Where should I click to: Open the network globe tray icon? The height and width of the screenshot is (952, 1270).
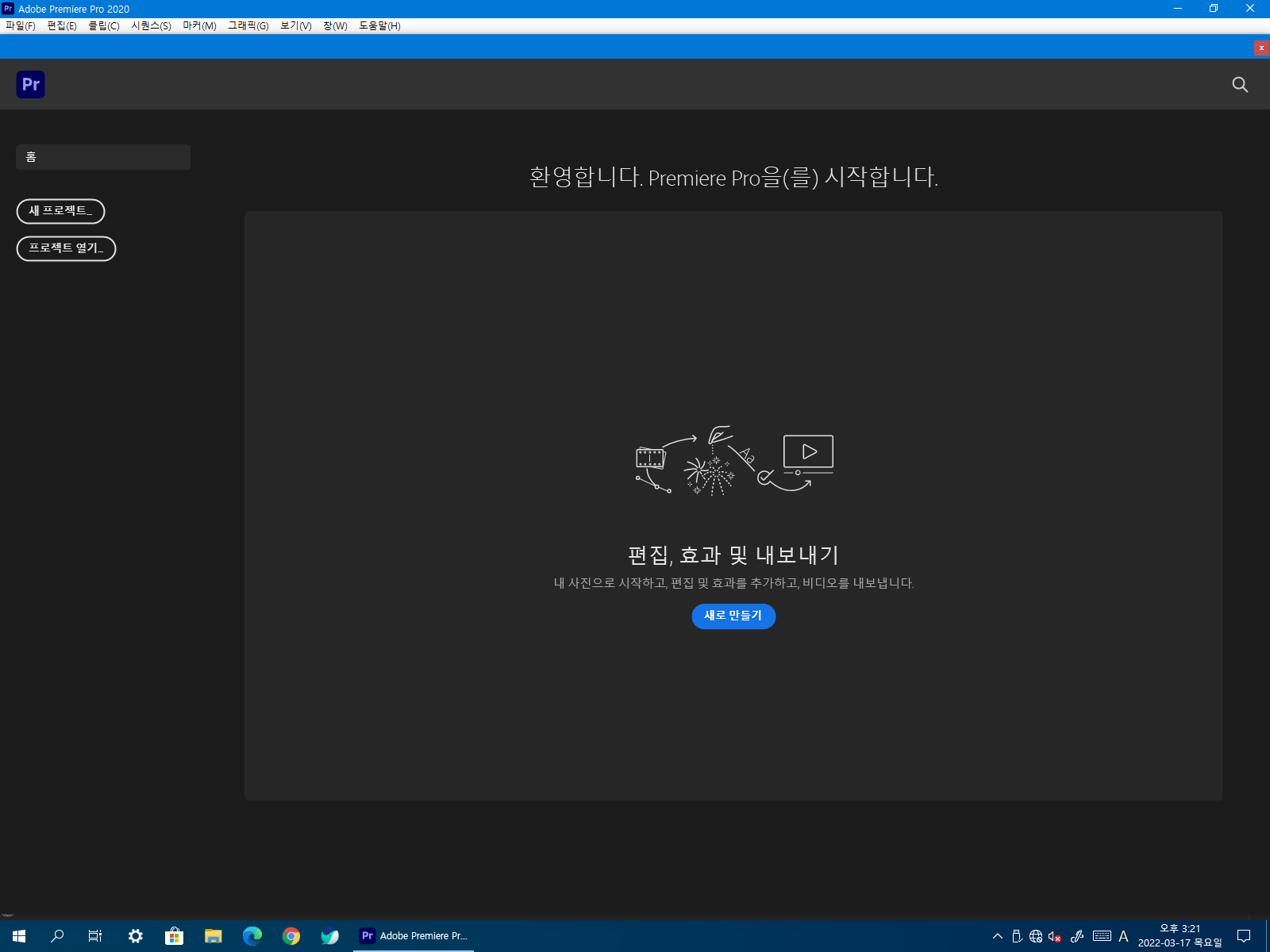point(1036,936)
